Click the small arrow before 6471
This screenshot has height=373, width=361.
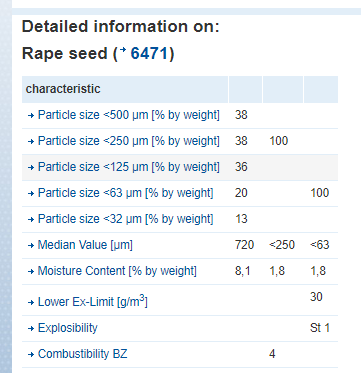point(124,50)
